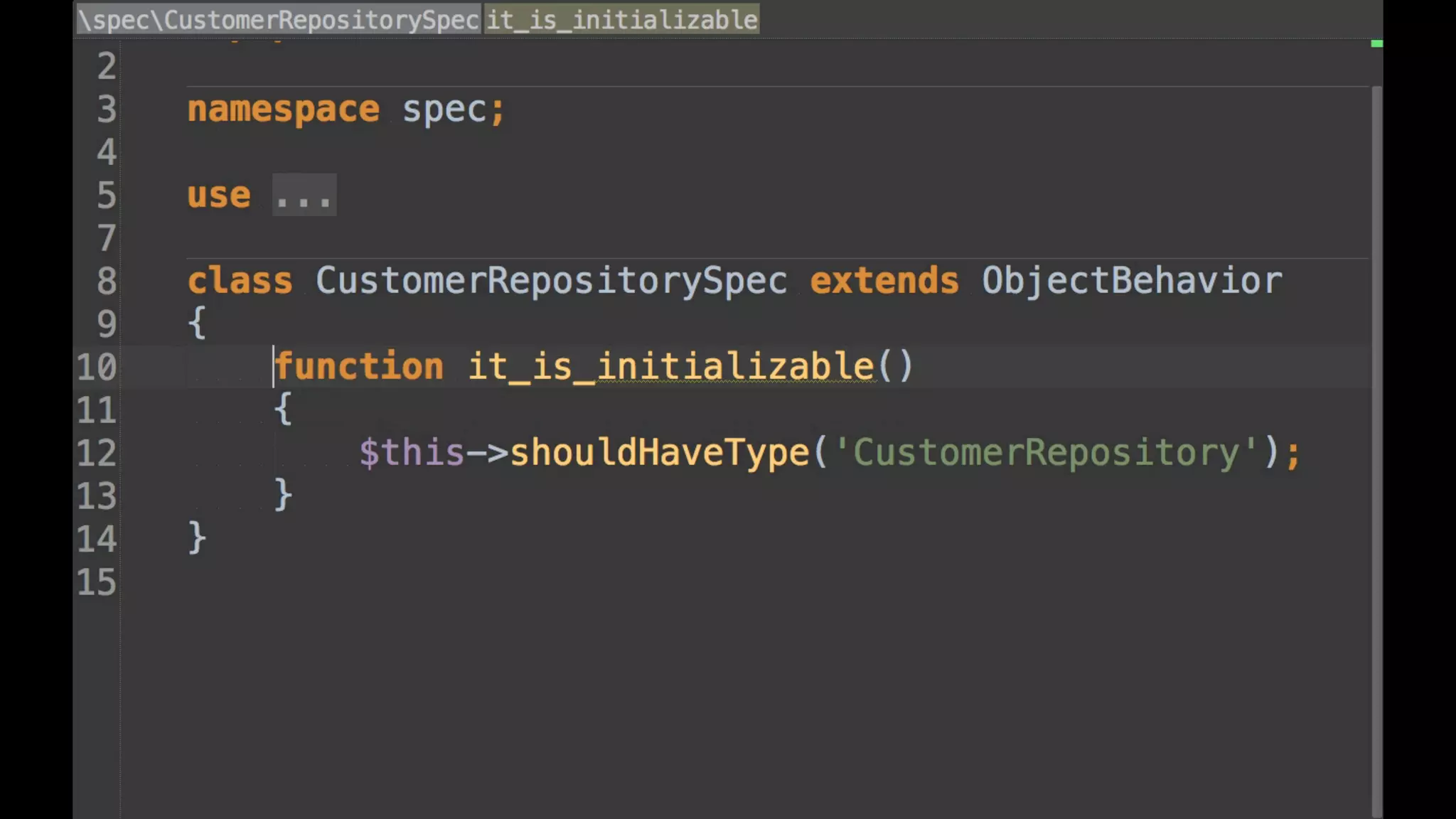The height and width of the screenshot is (819, 1456).
Task: Select the \spec\CustomerRepositorySpec breadcrumb
Action: click(x=279, y=20)
